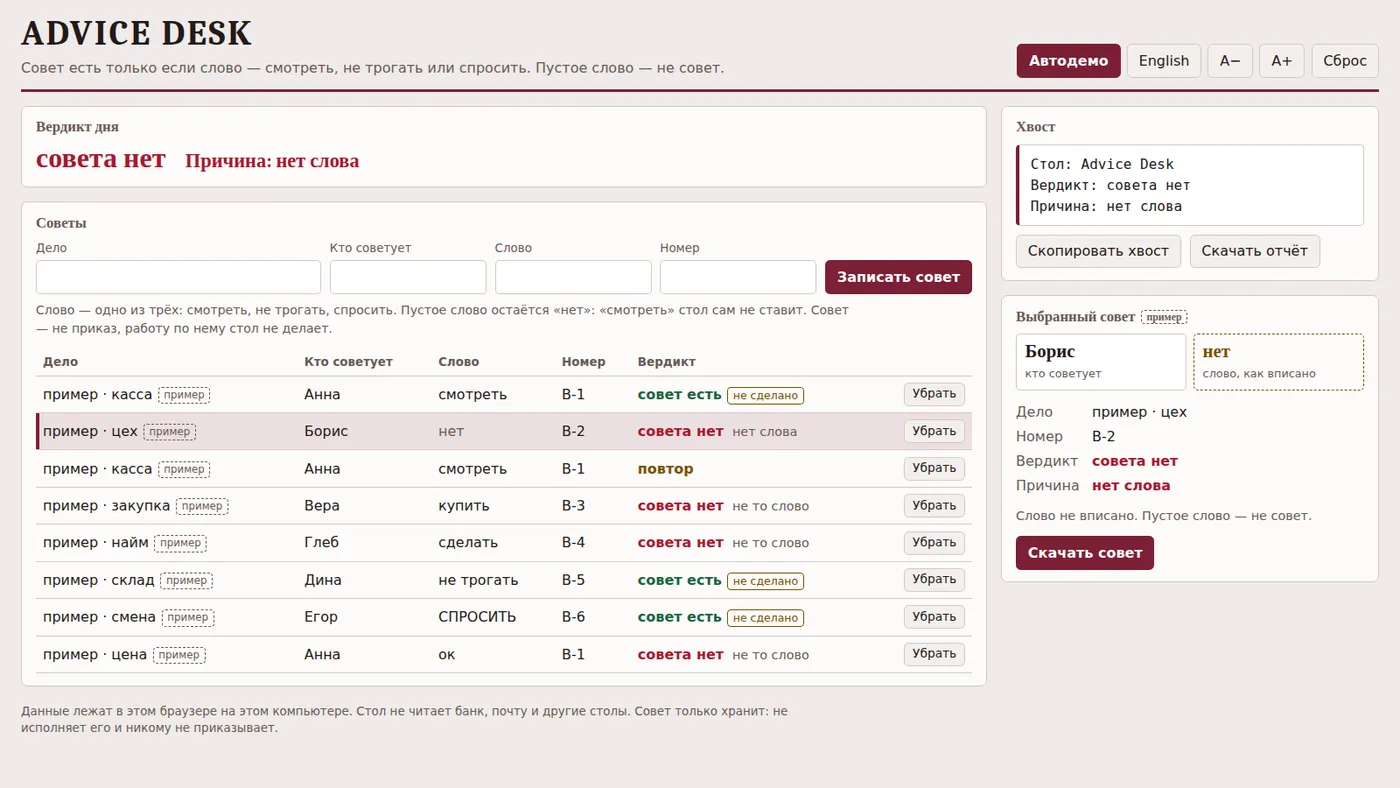Viewport: 1400px width, 788px height.
Task: Select the пример · закупка row
Action: coord(504,506)
